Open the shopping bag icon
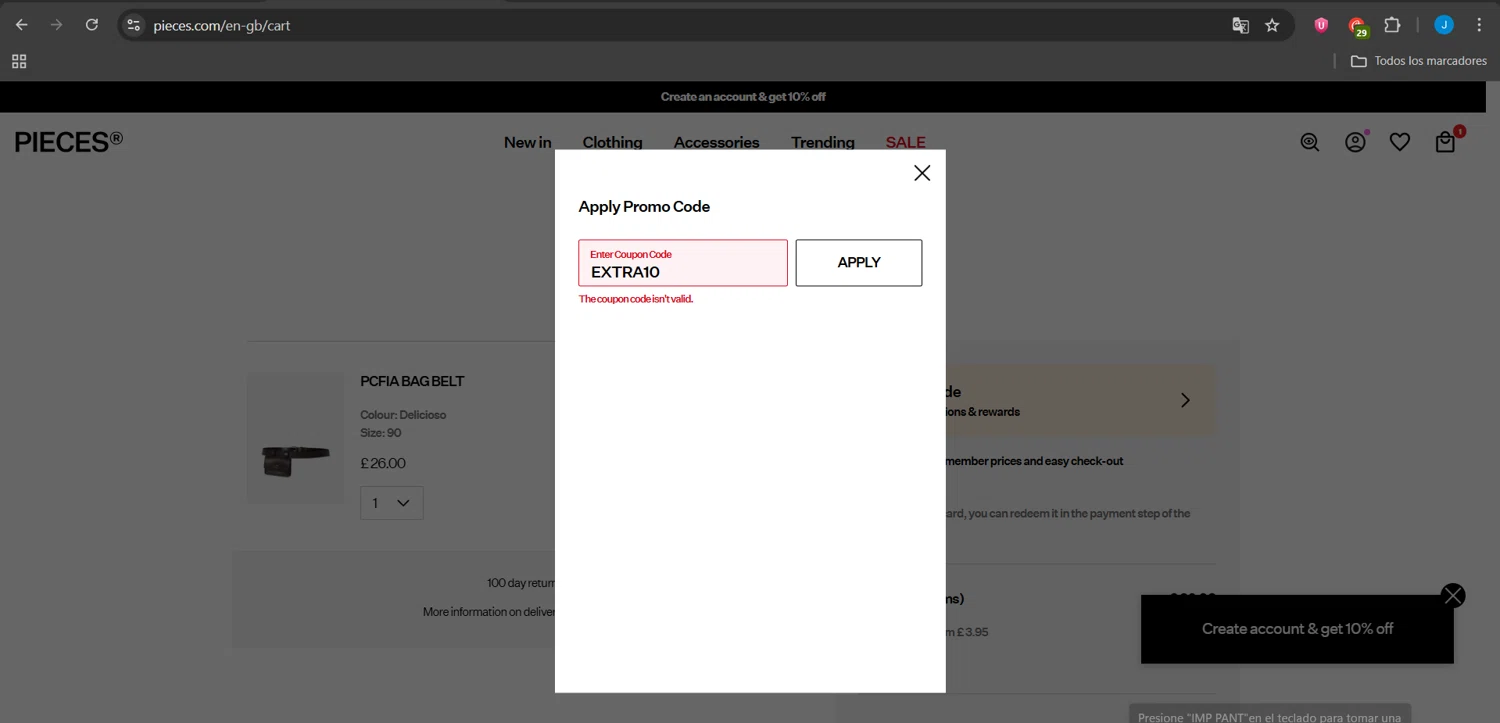Viewport: 1500px width, 723px height. [x=1445, y=143]
